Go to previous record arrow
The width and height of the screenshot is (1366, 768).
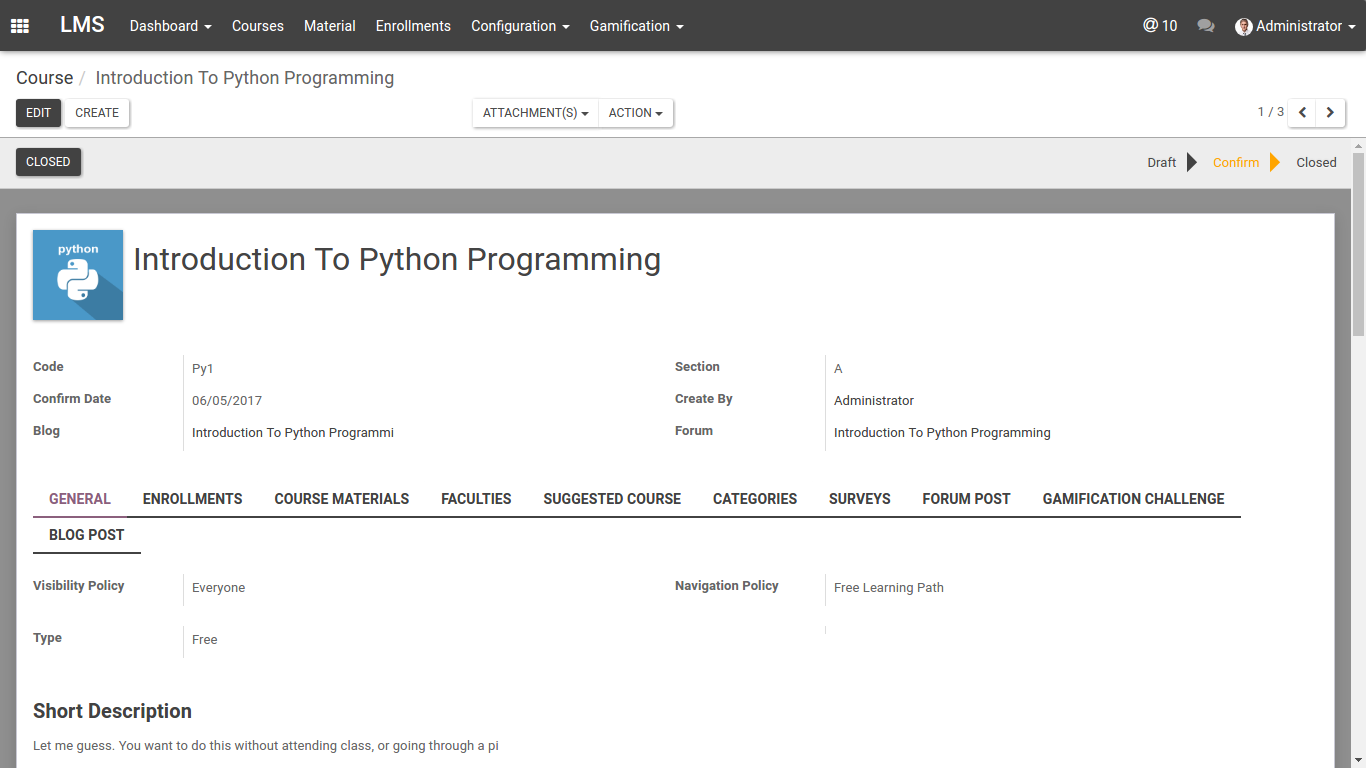point(1302,113)
